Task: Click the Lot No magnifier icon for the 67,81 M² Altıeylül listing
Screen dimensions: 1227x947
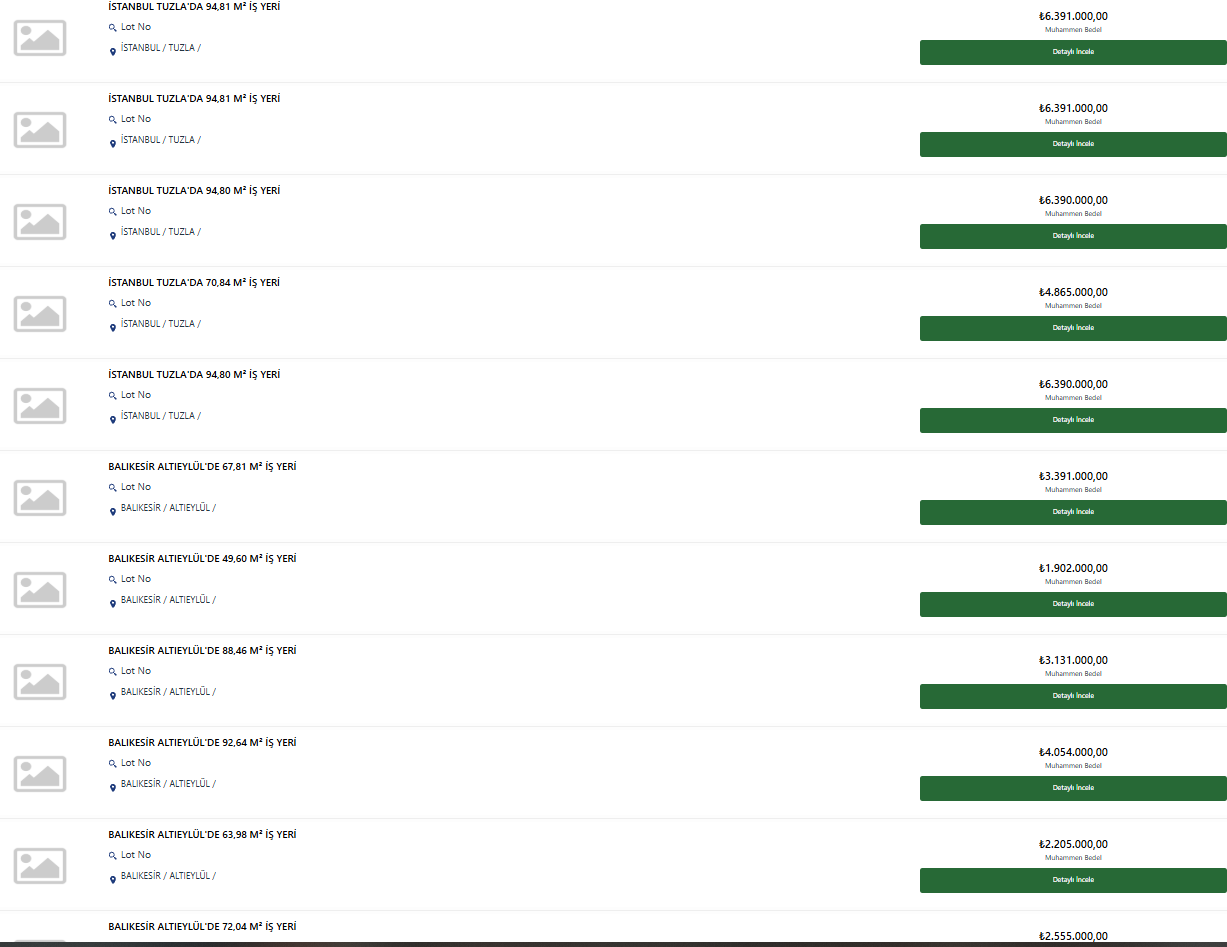Action: coord(113,488)
